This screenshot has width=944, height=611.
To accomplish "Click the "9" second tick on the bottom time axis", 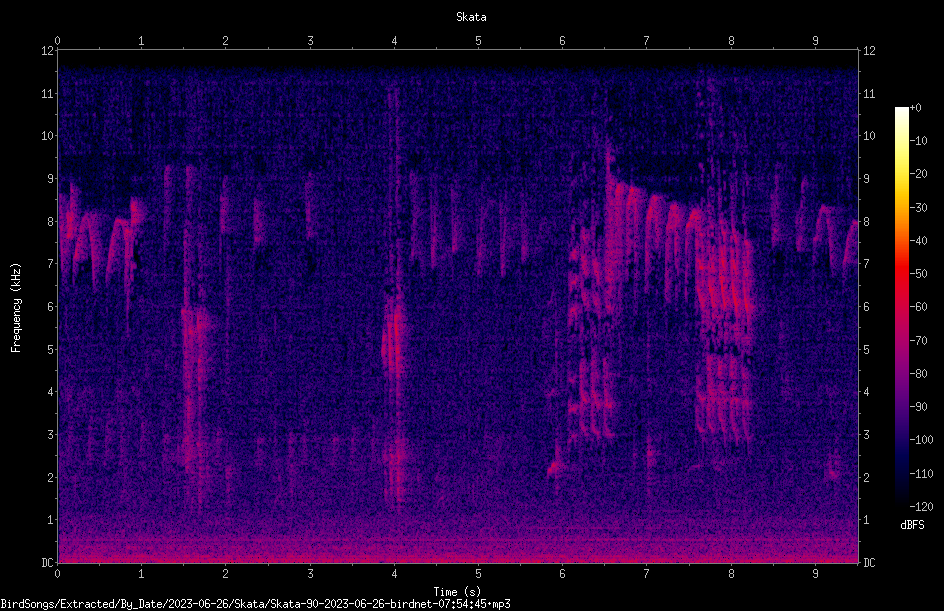I will coord(815,574).
